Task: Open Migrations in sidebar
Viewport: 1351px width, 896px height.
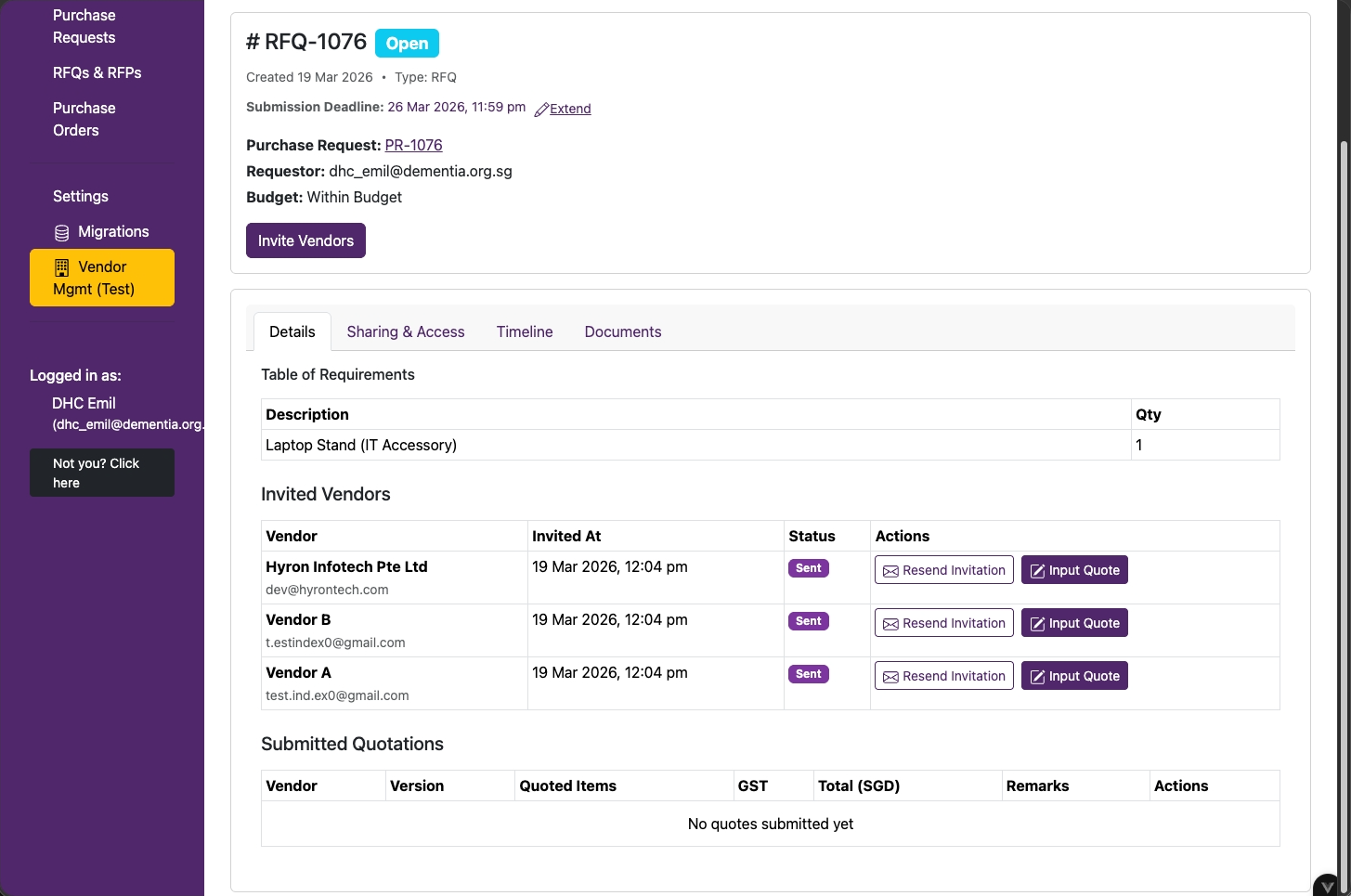Action: [x=102, y=231]
